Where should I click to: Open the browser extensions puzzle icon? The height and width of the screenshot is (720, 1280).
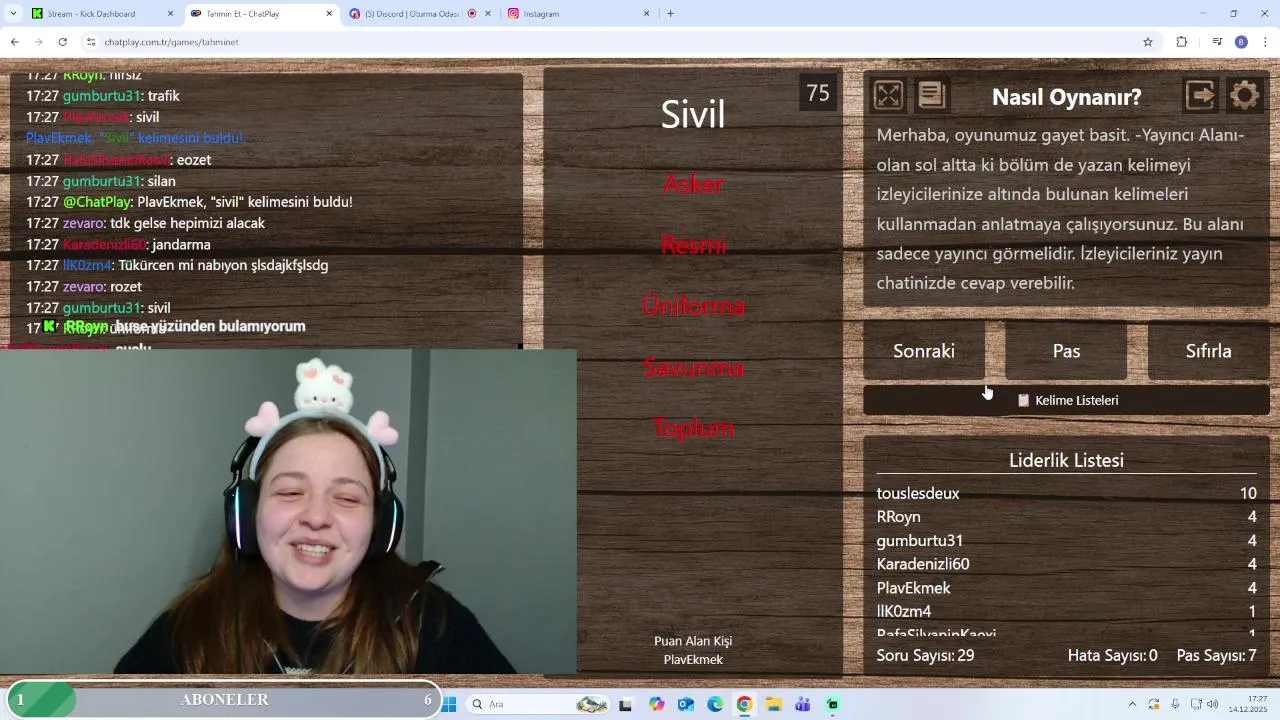pyautogui.click(x=1182, y=42)
